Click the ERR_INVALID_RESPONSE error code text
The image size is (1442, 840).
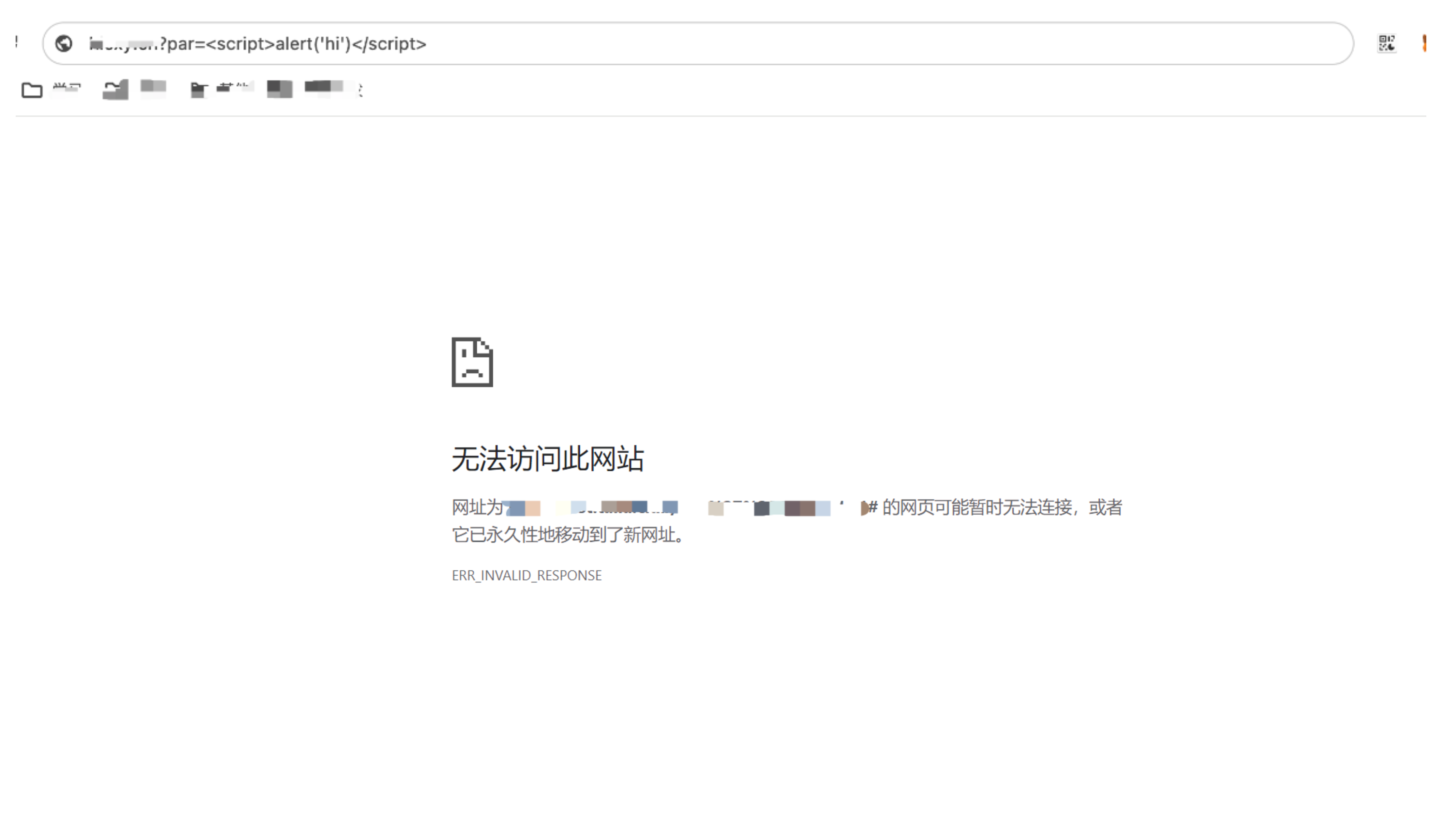point(526,575)
